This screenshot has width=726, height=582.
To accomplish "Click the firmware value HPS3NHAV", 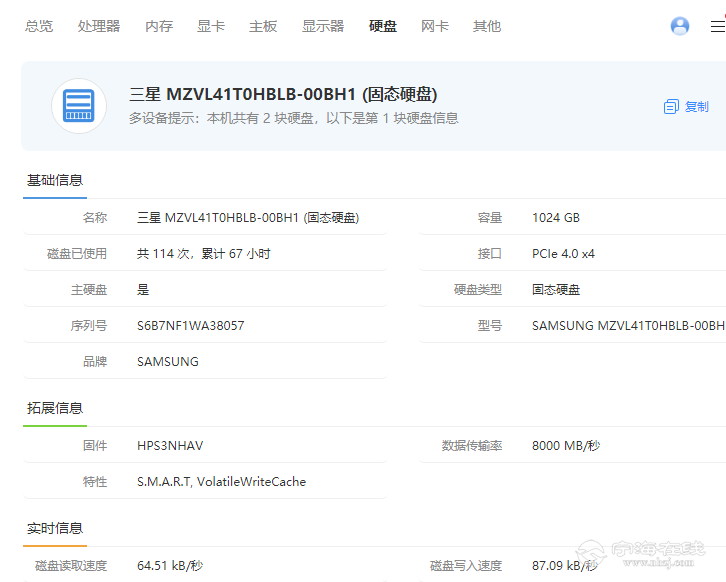I will coord(170,445).
